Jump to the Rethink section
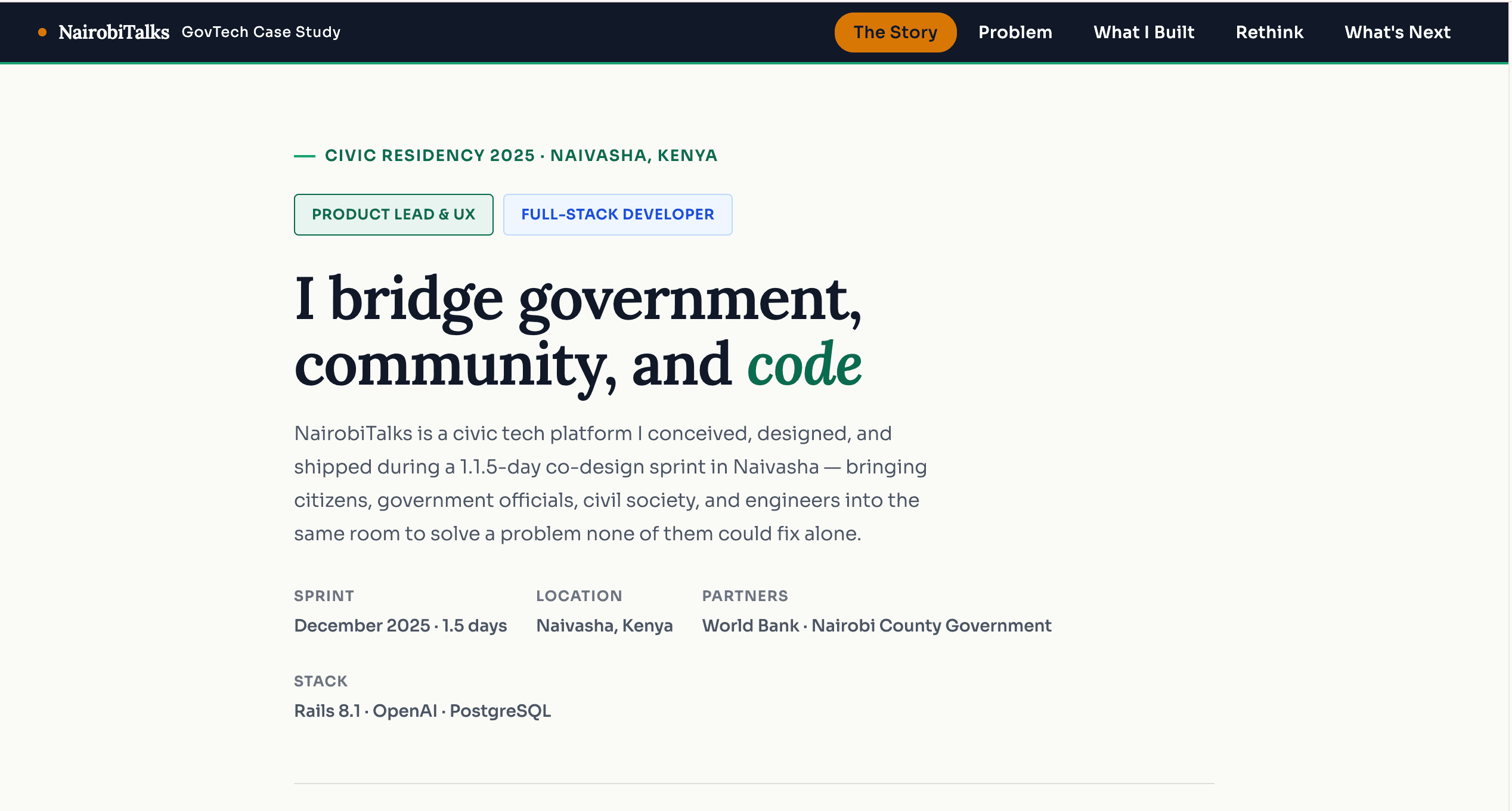Viewport: 1512px width, 811px height. click(1269, 32)
